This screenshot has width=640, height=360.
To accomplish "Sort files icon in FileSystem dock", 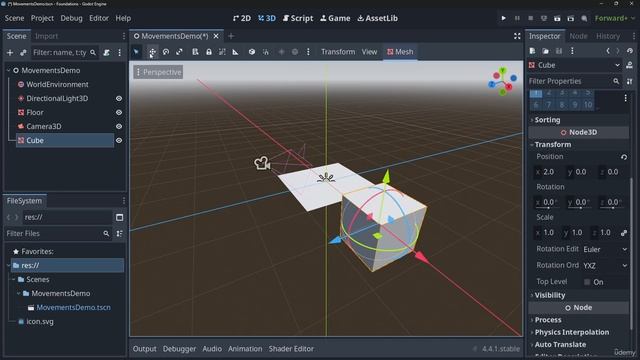I will 119,234.
